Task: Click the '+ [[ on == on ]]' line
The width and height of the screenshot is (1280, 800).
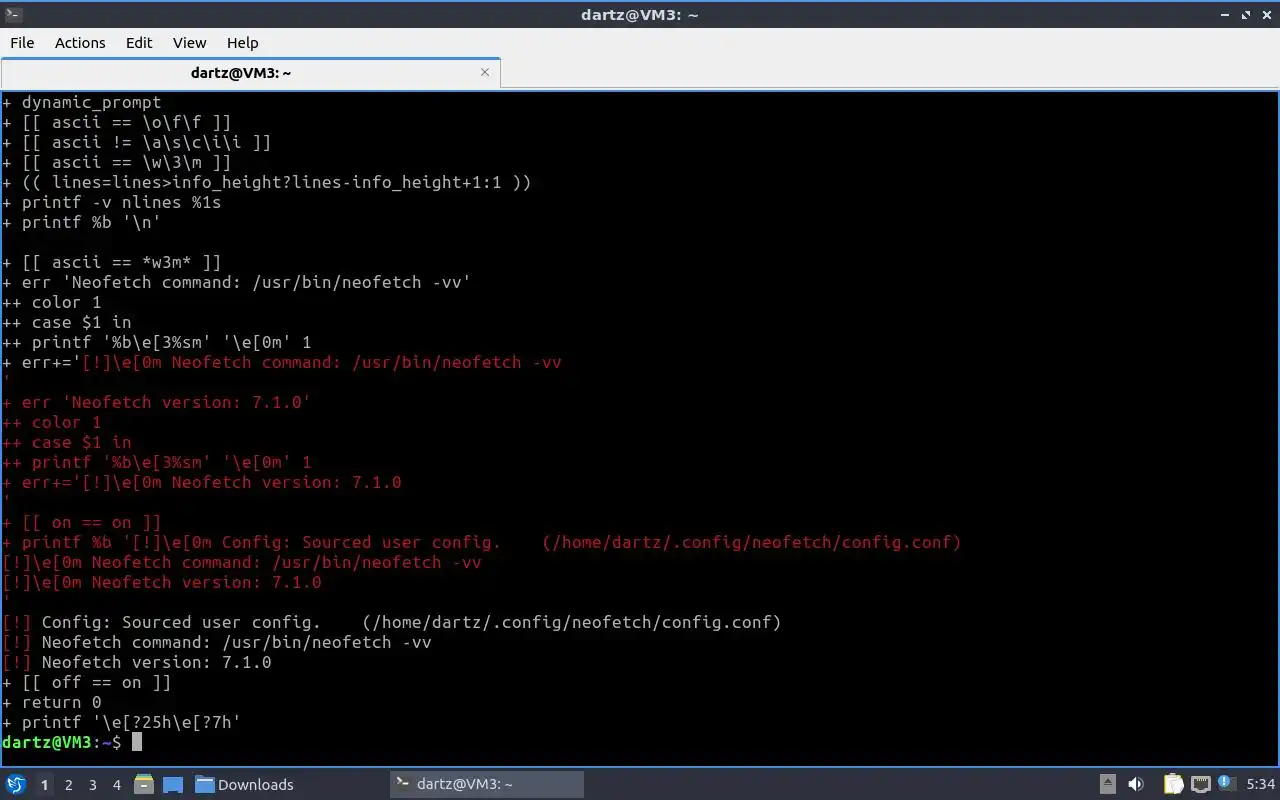Action: (82, 522)
